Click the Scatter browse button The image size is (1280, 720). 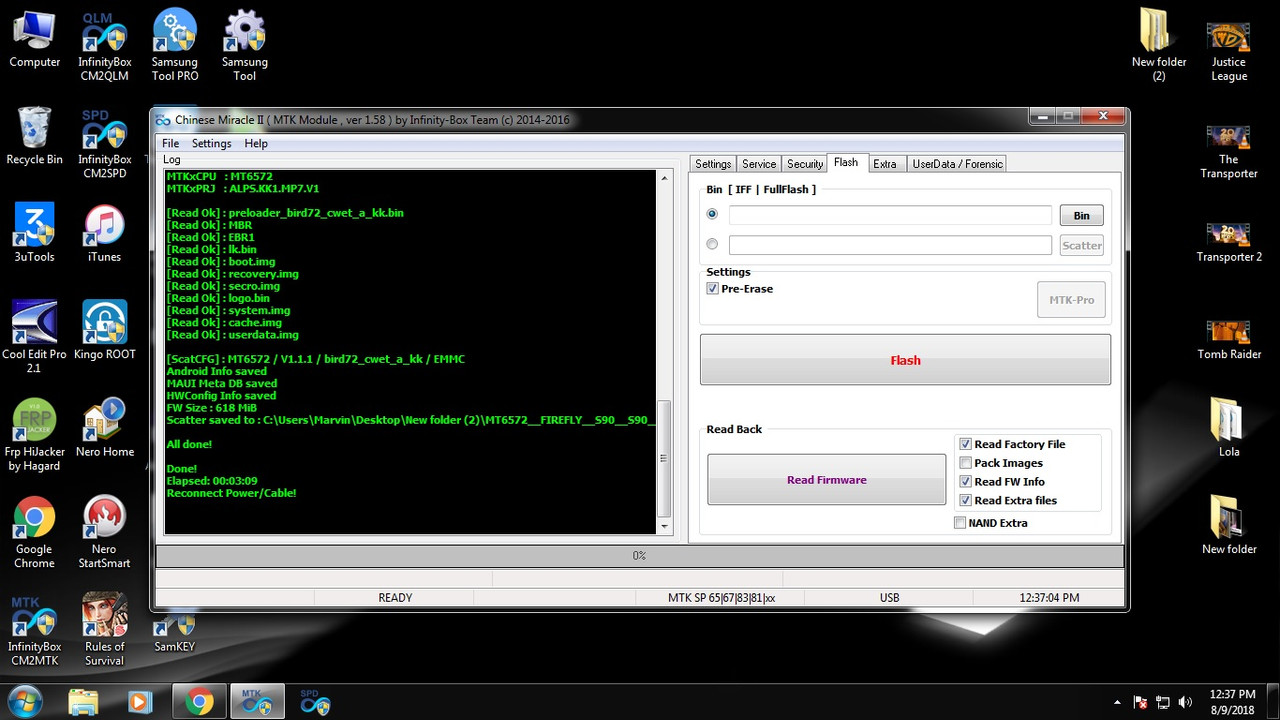(1081, 245)
